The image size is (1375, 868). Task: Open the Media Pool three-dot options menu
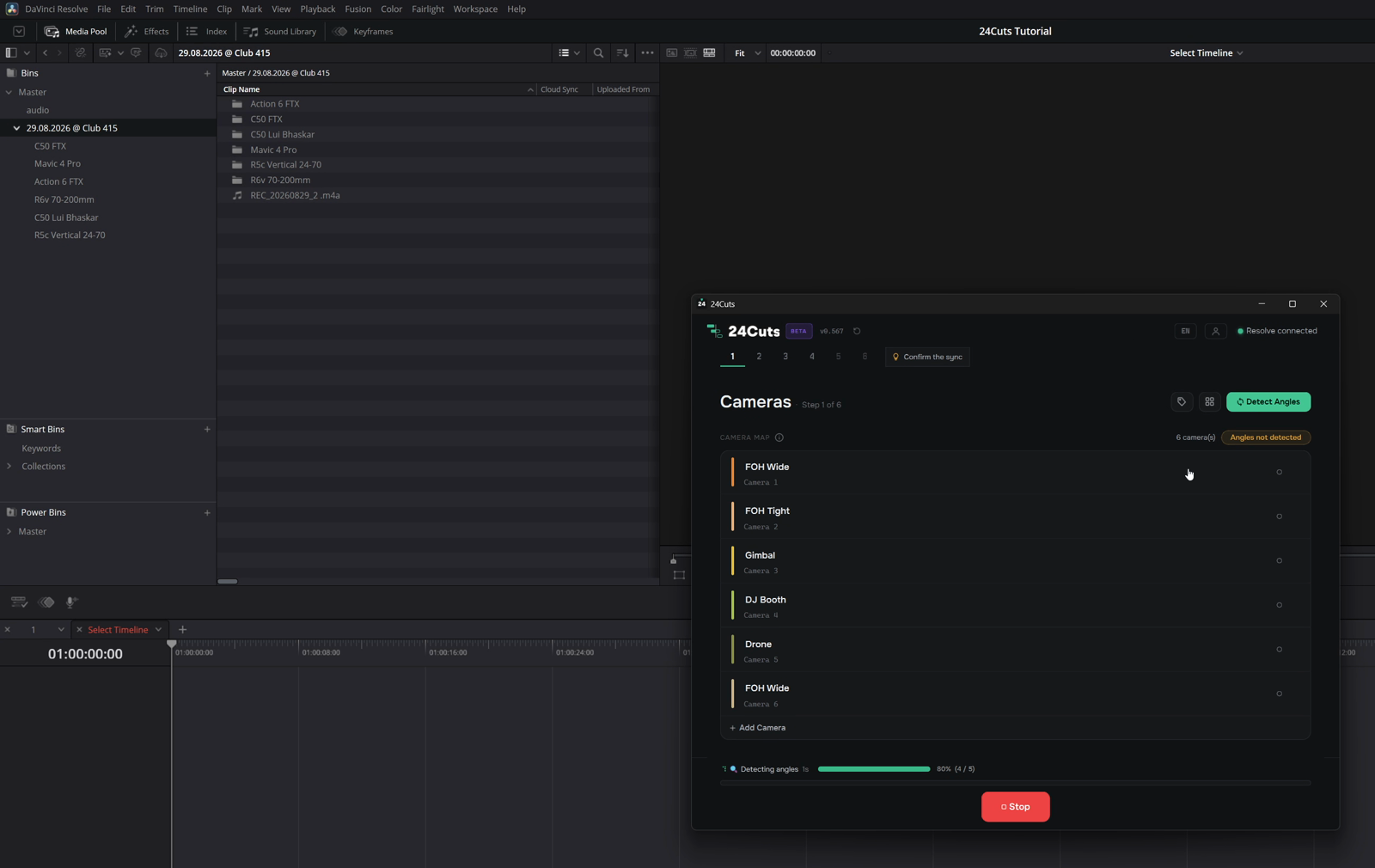tap(647, 53)
